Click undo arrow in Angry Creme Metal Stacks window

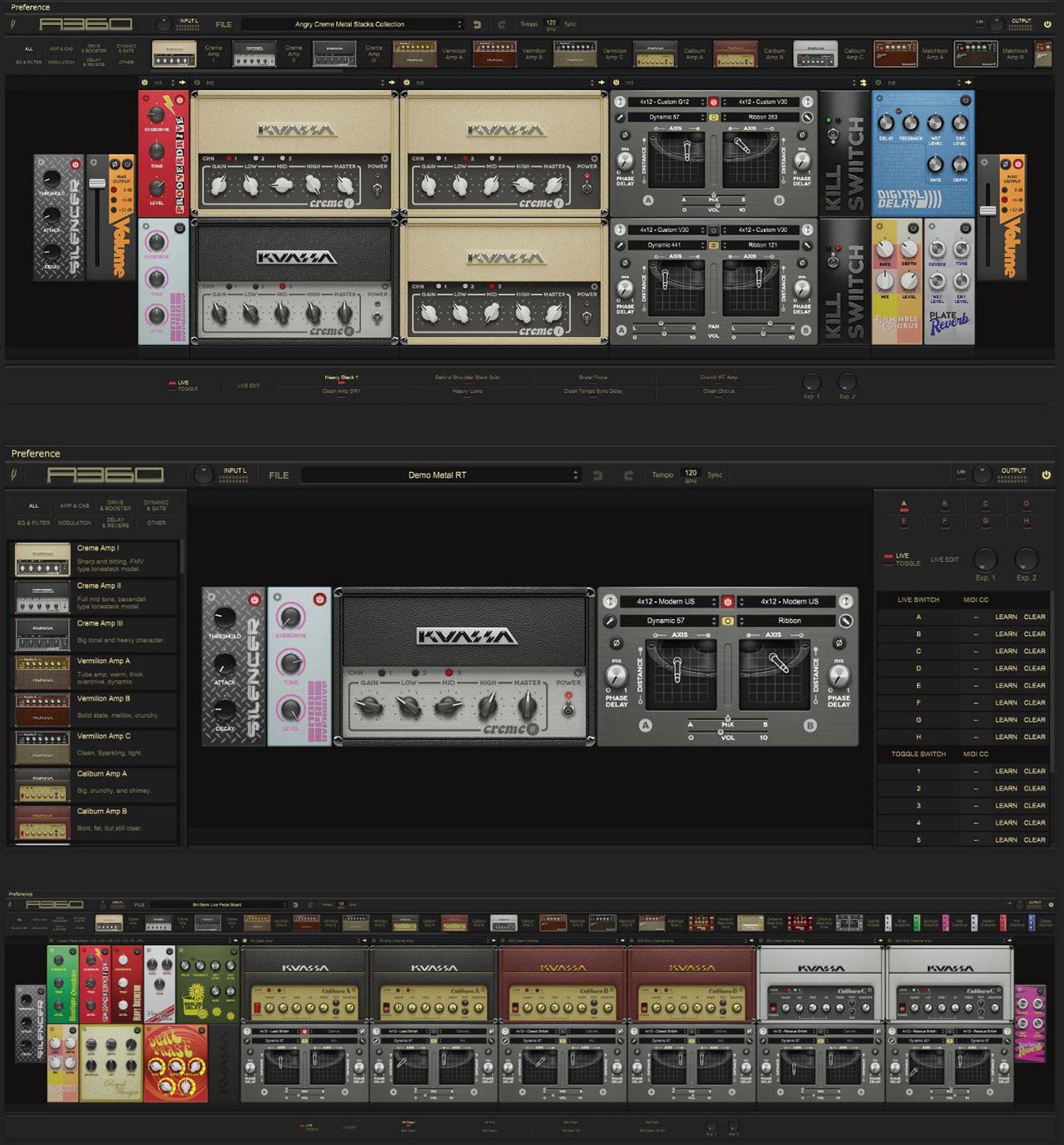pyautogui.click(x=477, y=24)
